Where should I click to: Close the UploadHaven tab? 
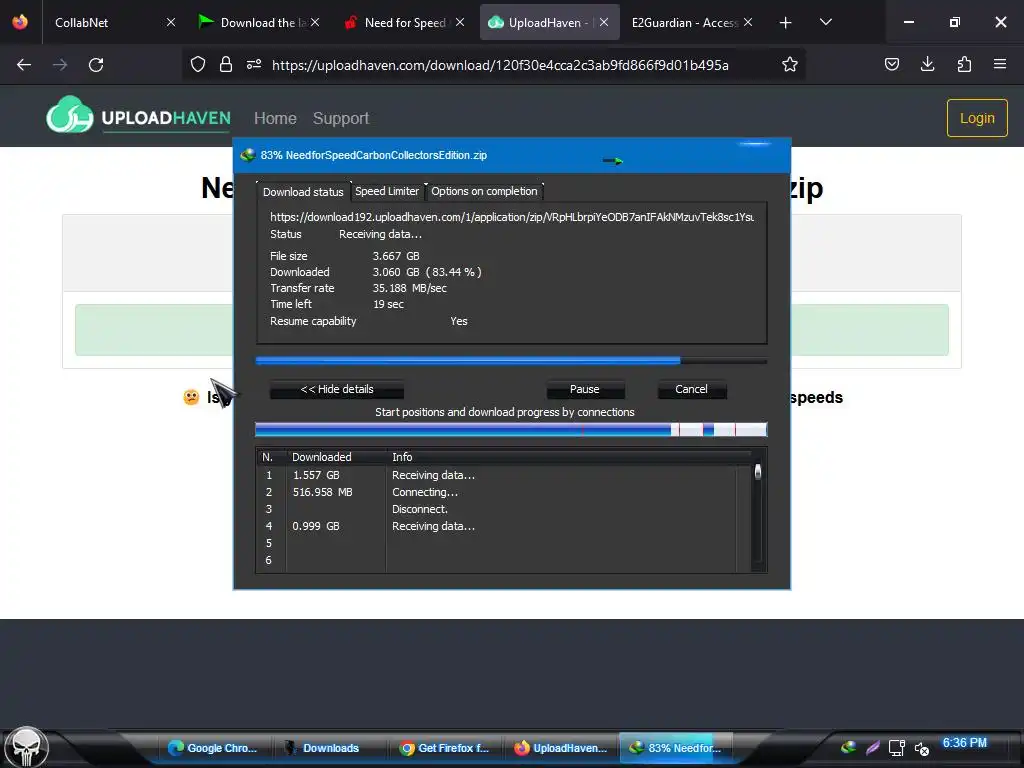604,22
